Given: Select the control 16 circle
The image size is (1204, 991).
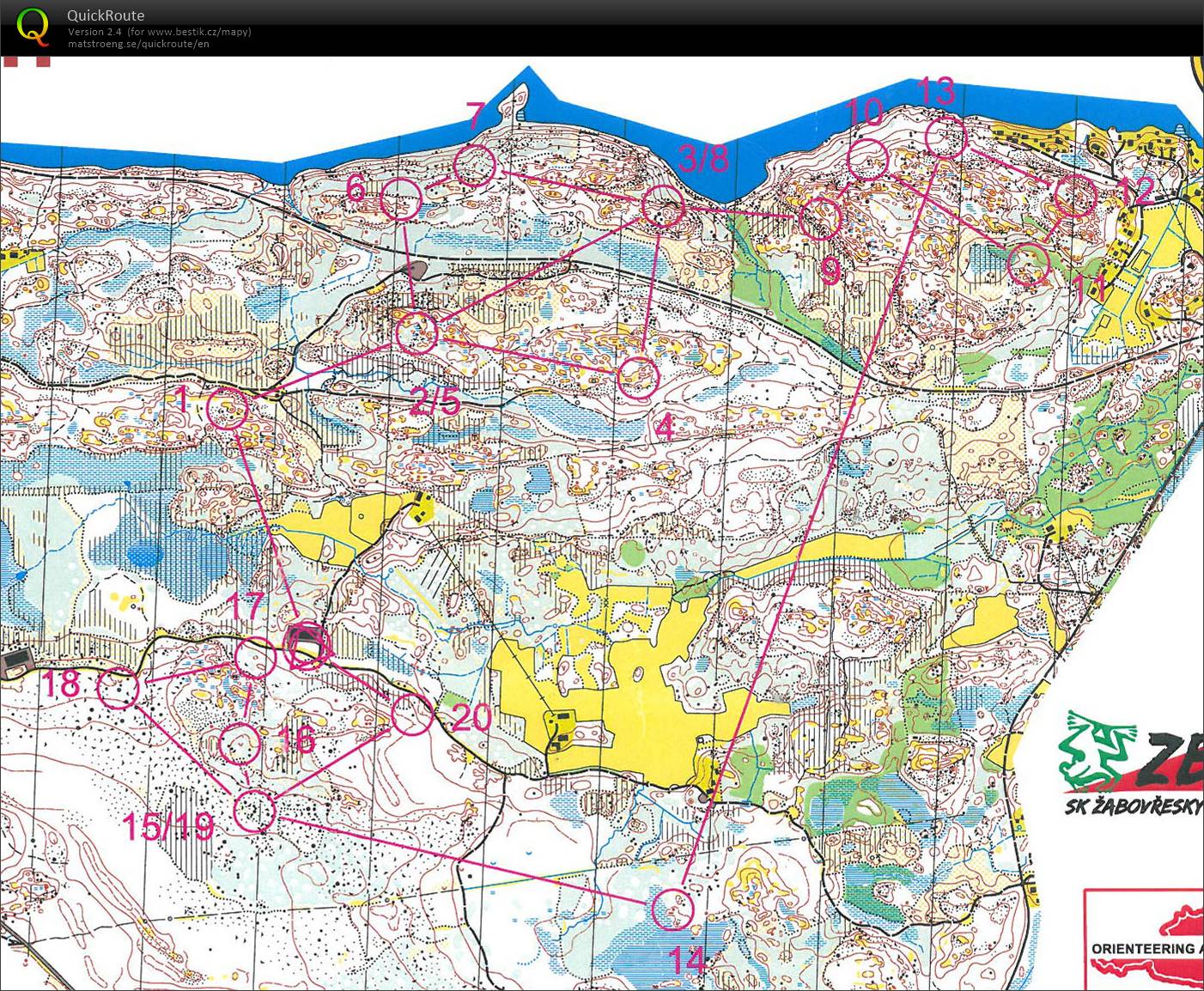Looking at the screenshot, I should tap(240, 744).
